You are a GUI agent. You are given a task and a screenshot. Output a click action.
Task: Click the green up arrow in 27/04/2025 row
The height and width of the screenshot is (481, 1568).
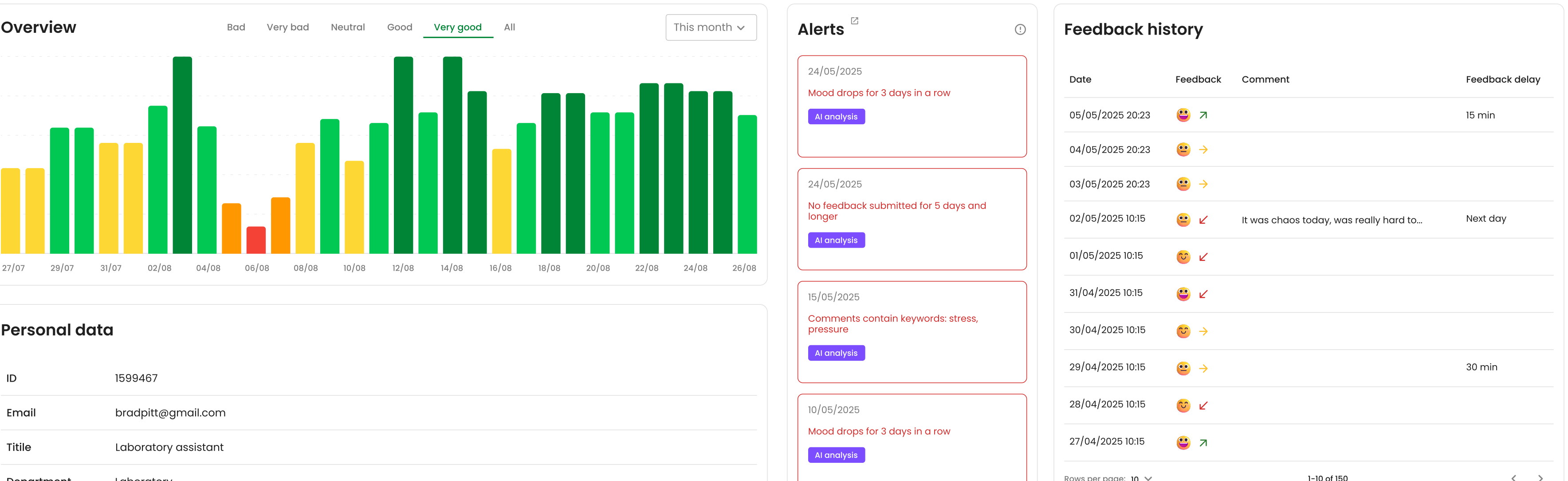pyautogui.click(x=1203, y=443)
